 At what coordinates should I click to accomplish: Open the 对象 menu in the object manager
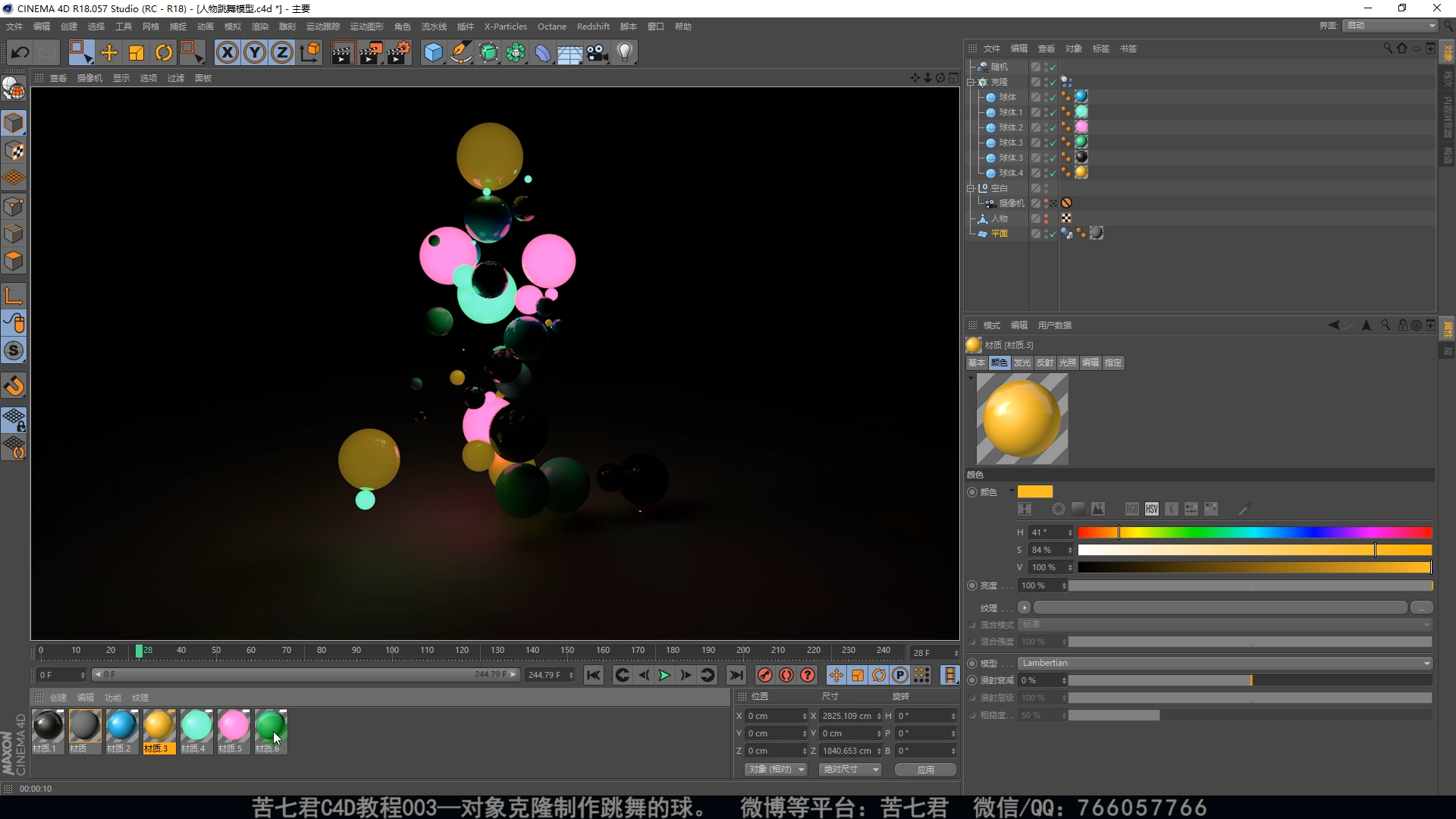1073,49
